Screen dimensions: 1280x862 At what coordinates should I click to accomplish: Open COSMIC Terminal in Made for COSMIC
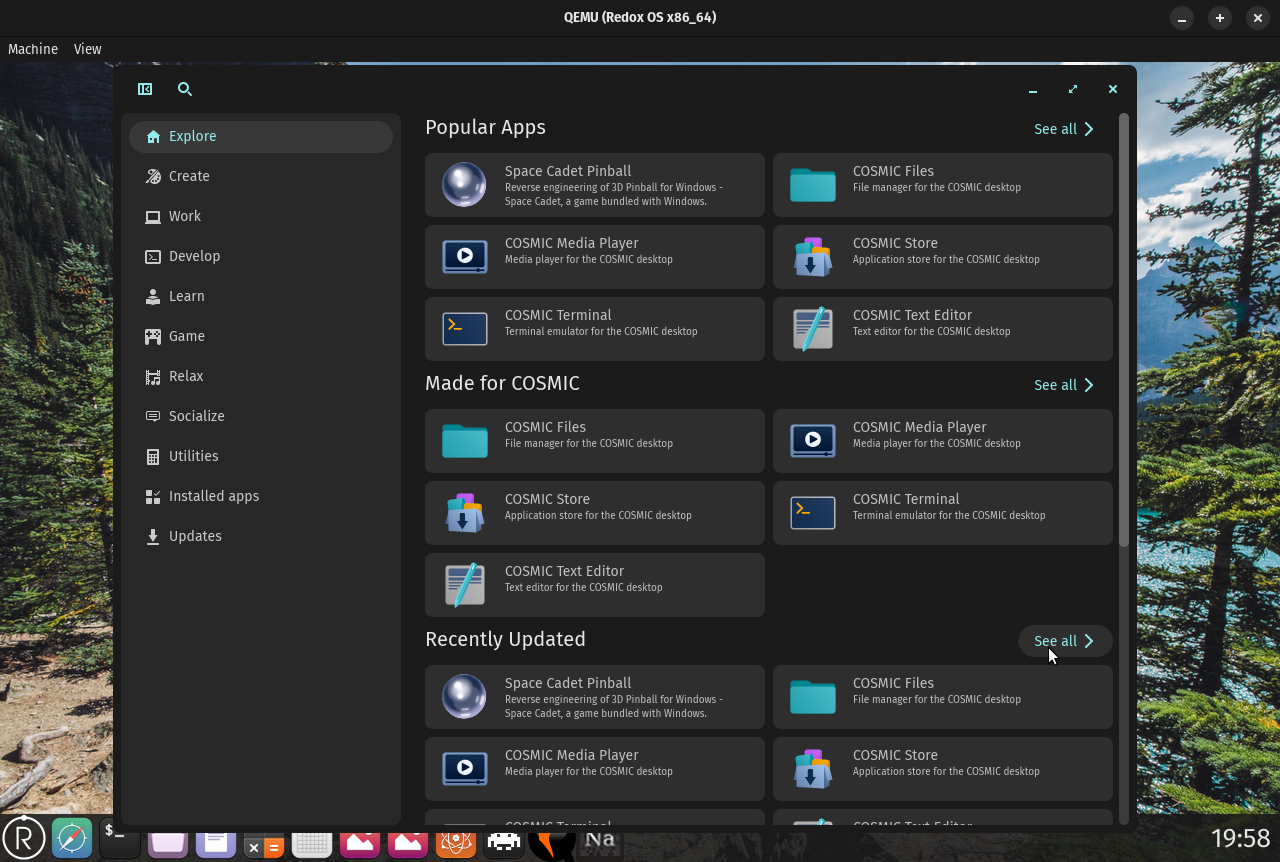point(943,513)
